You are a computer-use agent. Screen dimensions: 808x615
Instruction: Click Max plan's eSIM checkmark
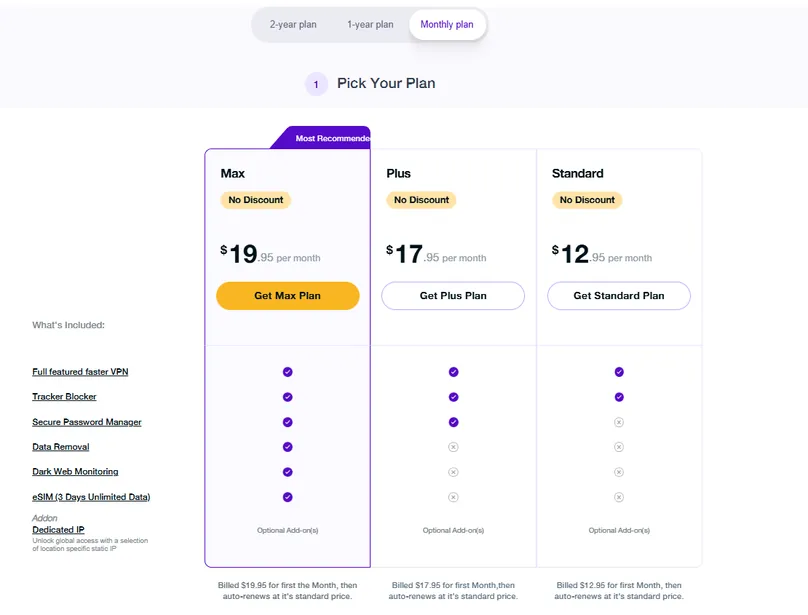(x=288, y=497)
